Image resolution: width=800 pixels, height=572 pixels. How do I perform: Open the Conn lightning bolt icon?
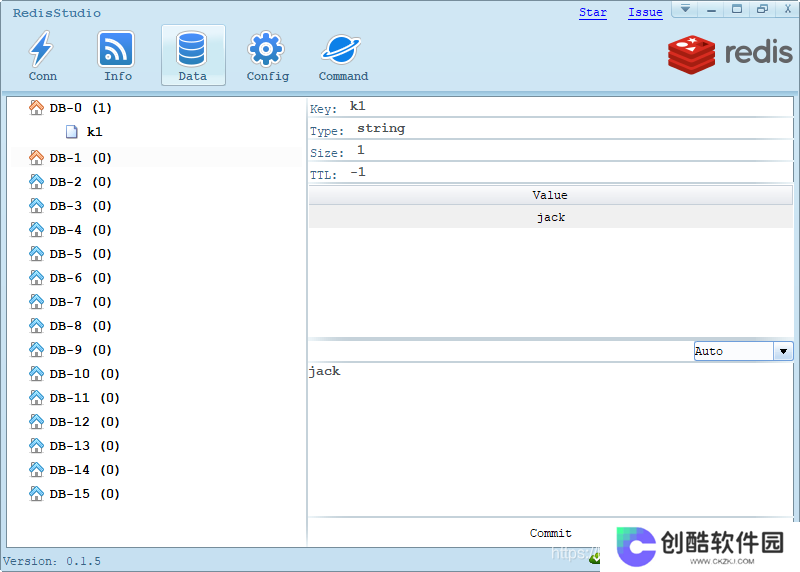[x=41, y=49]
